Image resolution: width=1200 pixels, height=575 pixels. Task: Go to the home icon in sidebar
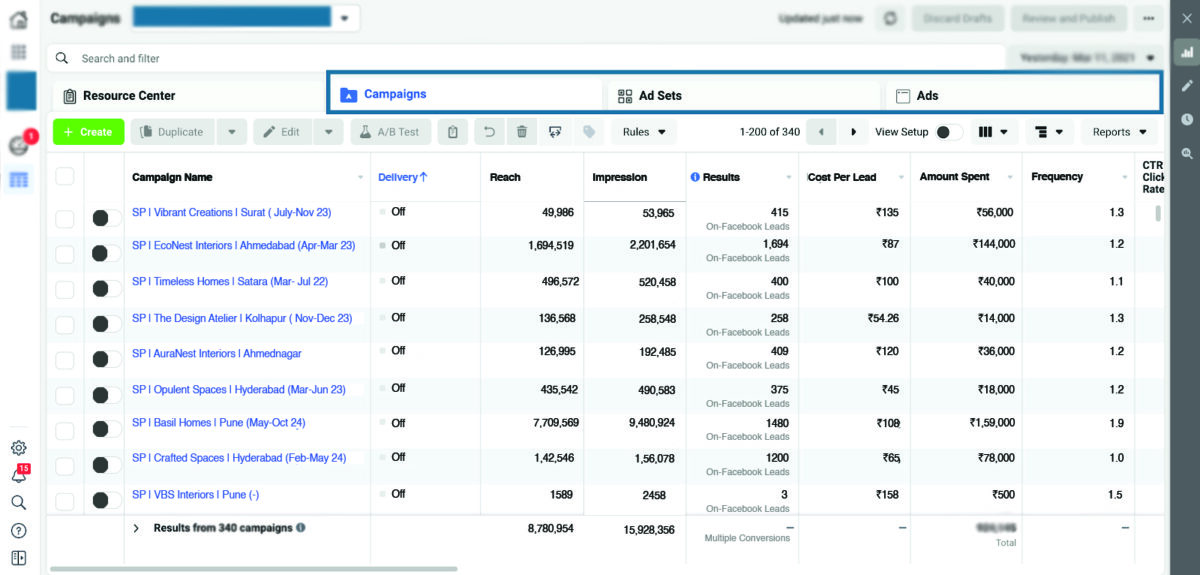[x=18, y=19]
